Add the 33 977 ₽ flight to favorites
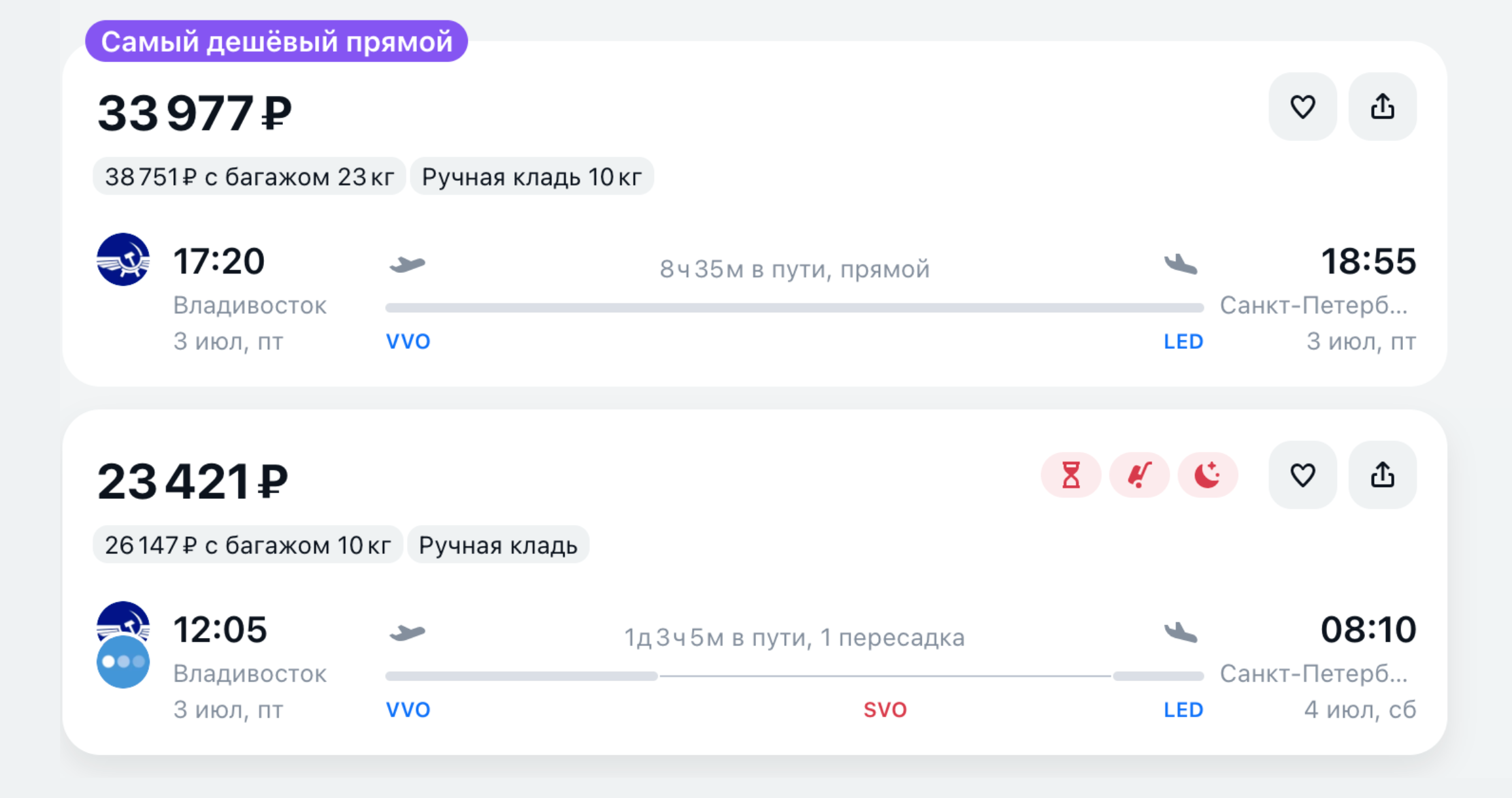Image resolution: width=1512 pixels, height=798 pixels. coord(1302,106)
